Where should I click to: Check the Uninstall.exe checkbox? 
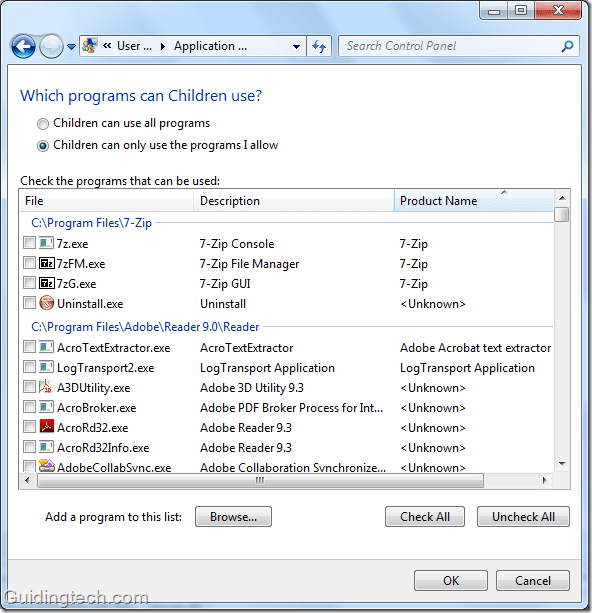pyautogui.click(x=29, y=303)
